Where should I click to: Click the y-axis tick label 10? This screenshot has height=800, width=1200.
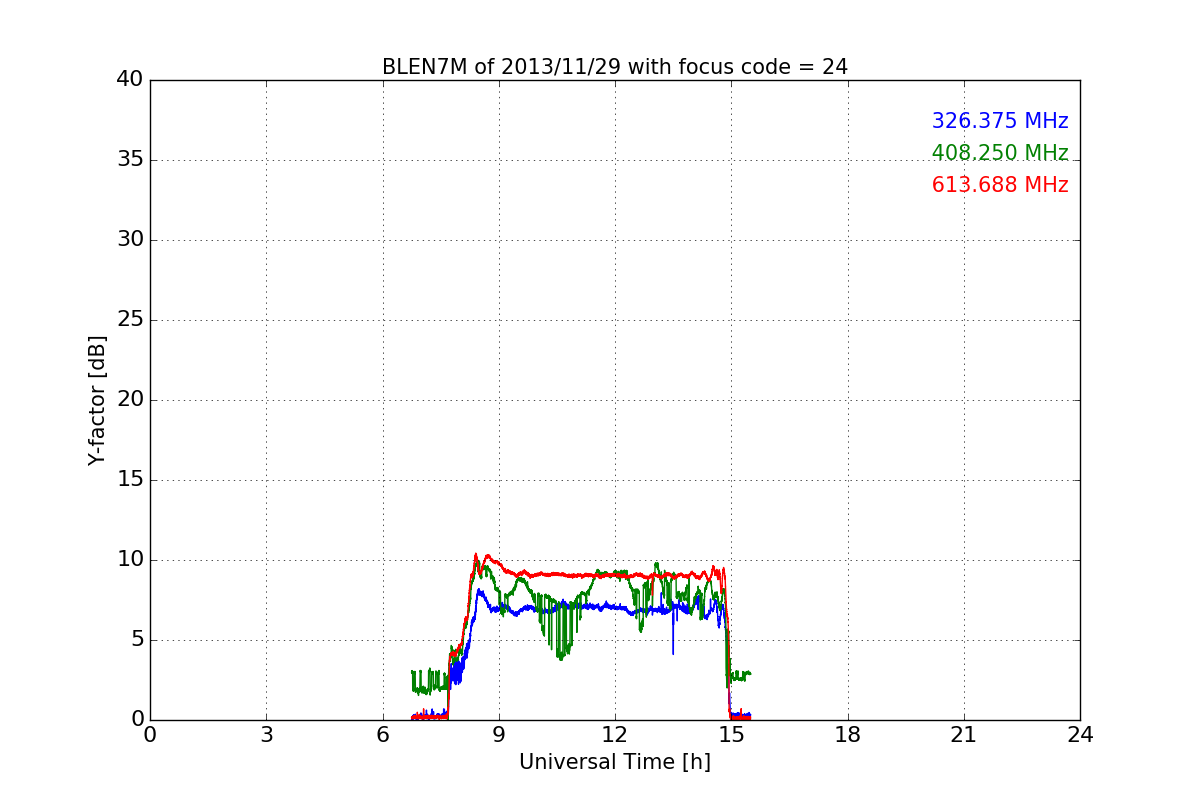point(130,560)
